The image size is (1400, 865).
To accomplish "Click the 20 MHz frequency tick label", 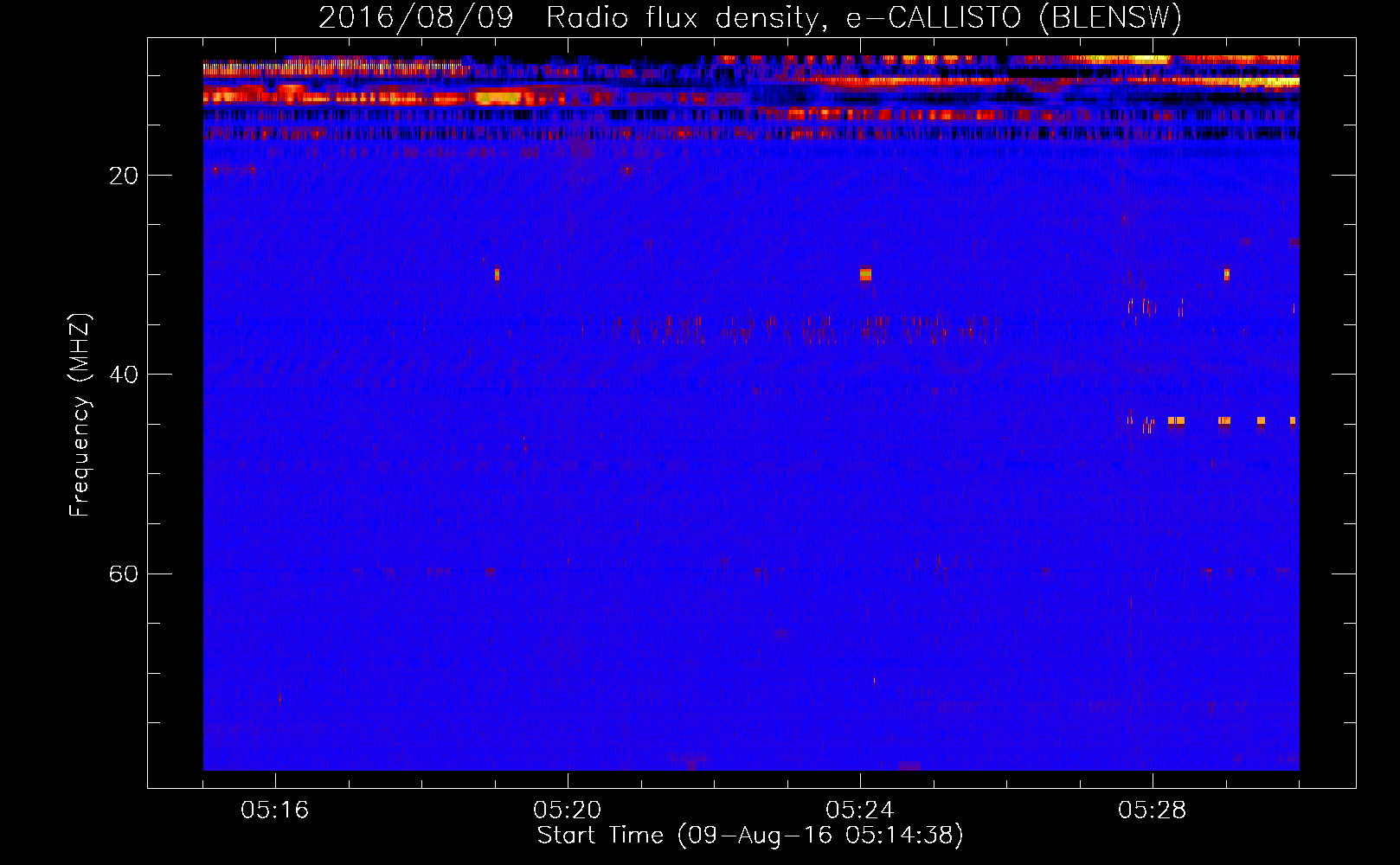I will (x=124, y=176).
